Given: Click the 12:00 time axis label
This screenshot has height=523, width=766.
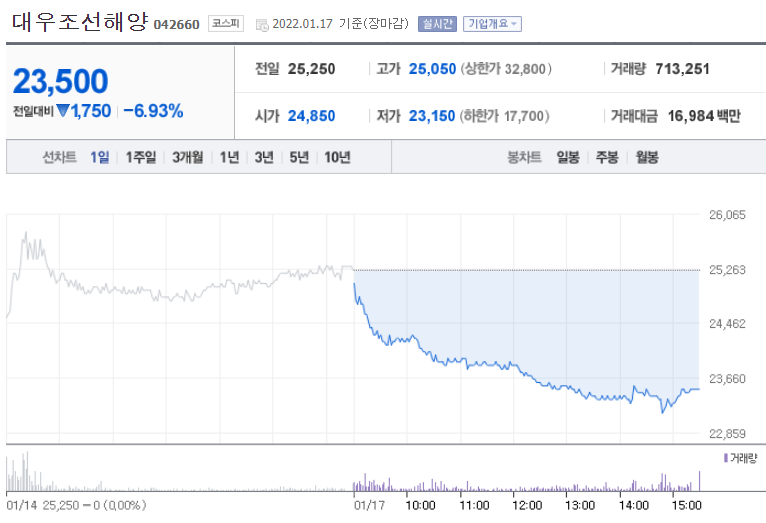Looking at the screenshot, I should [527, 505].
